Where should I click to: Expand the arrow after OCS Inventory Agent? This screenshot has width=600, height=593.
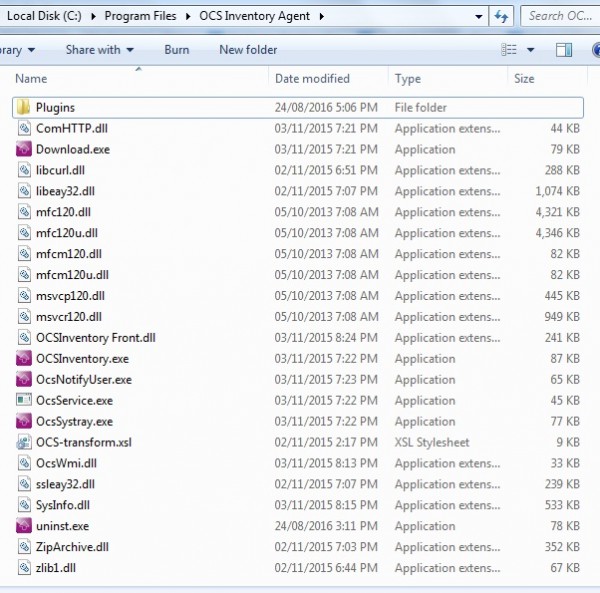coord(321,16)
